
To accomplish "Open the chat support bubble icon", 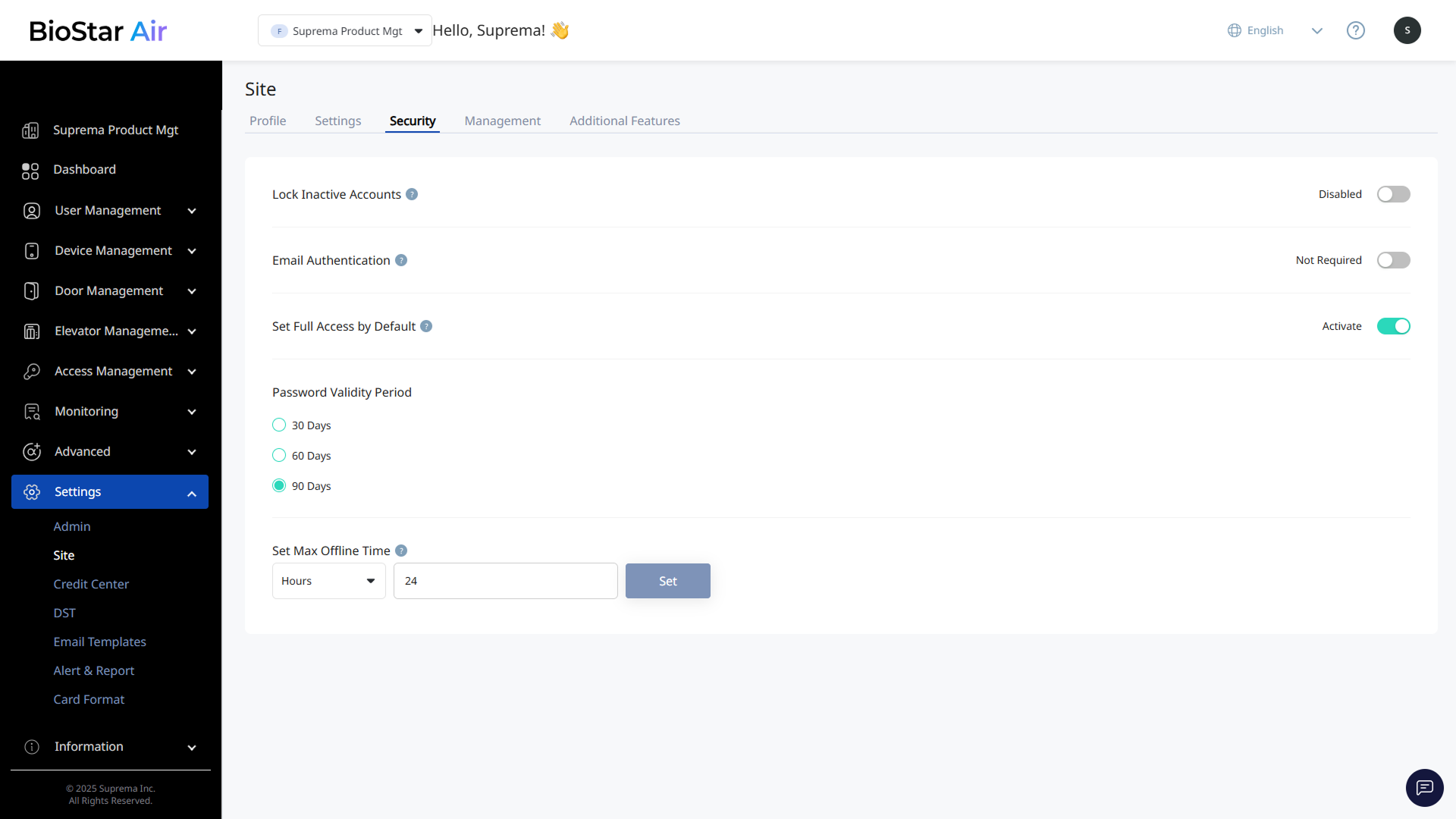I will [x=1424, y=787].
